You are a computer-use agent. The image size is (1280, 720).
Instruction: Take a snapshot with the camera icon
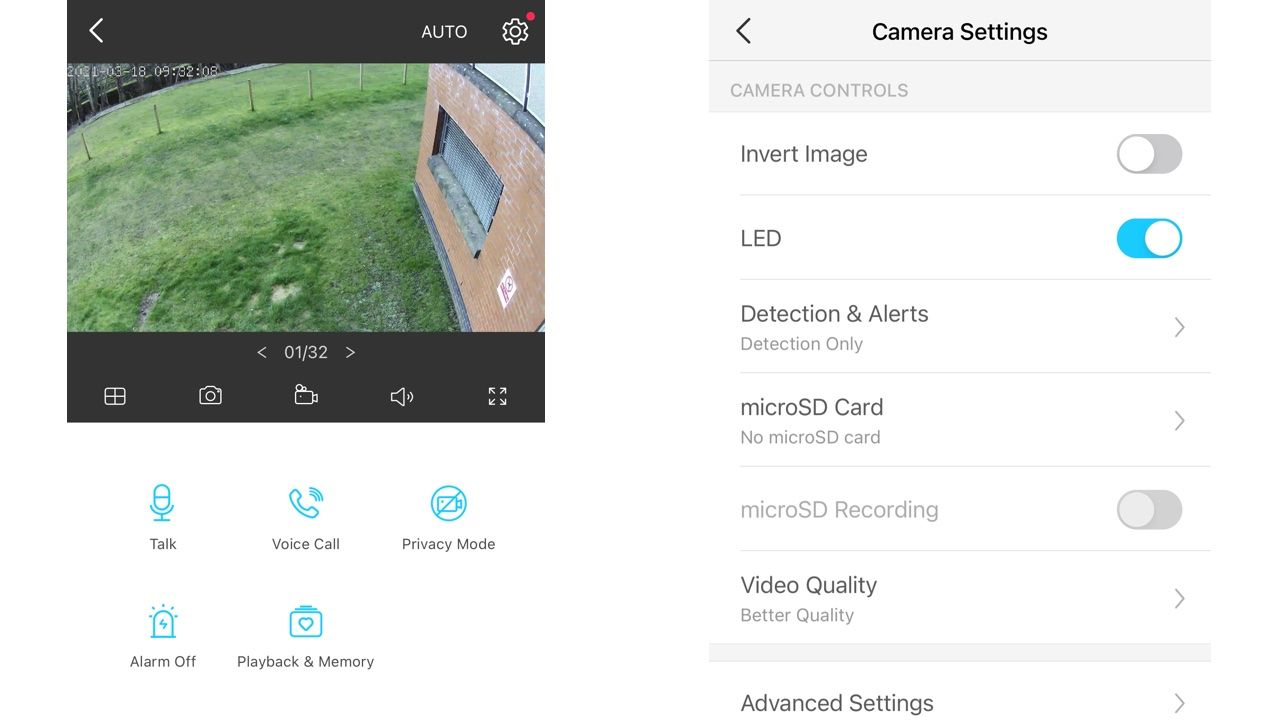click(210, 395)
